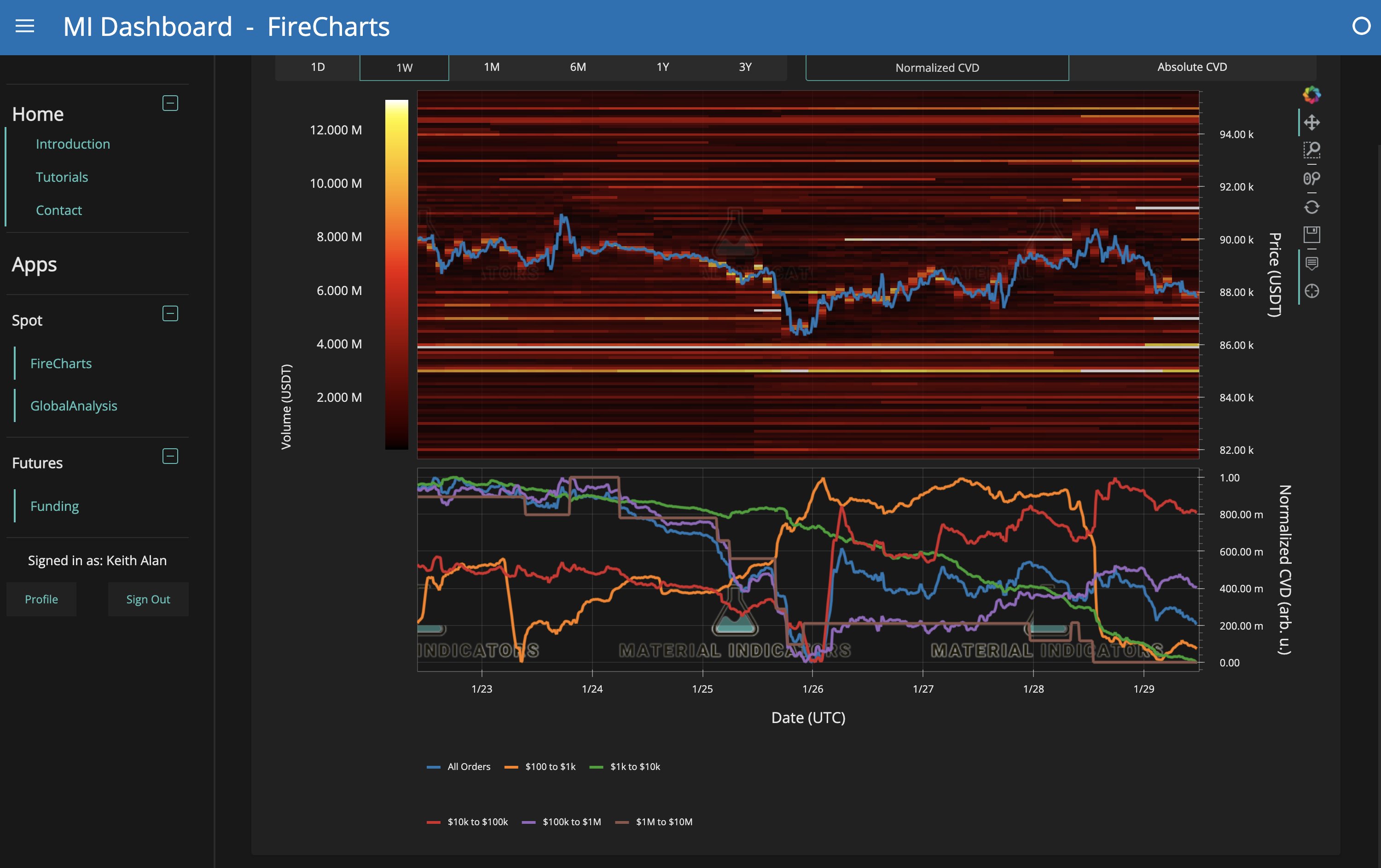Screen dimensions: 1381x868
Task: Click the user circle in the top-right corner
Action: (x=1363, y=25)
